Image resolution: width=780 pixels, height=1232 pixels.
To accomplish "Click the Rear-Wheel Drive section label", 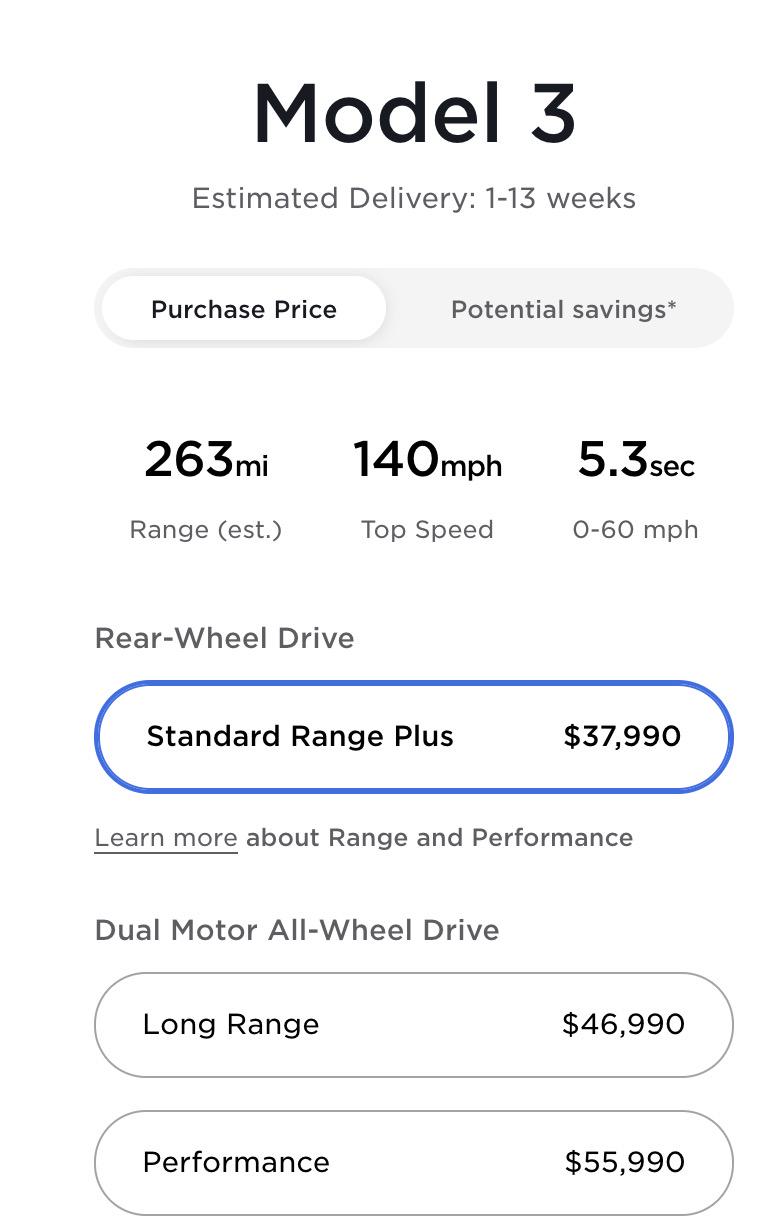I will [x=225, y=639].
